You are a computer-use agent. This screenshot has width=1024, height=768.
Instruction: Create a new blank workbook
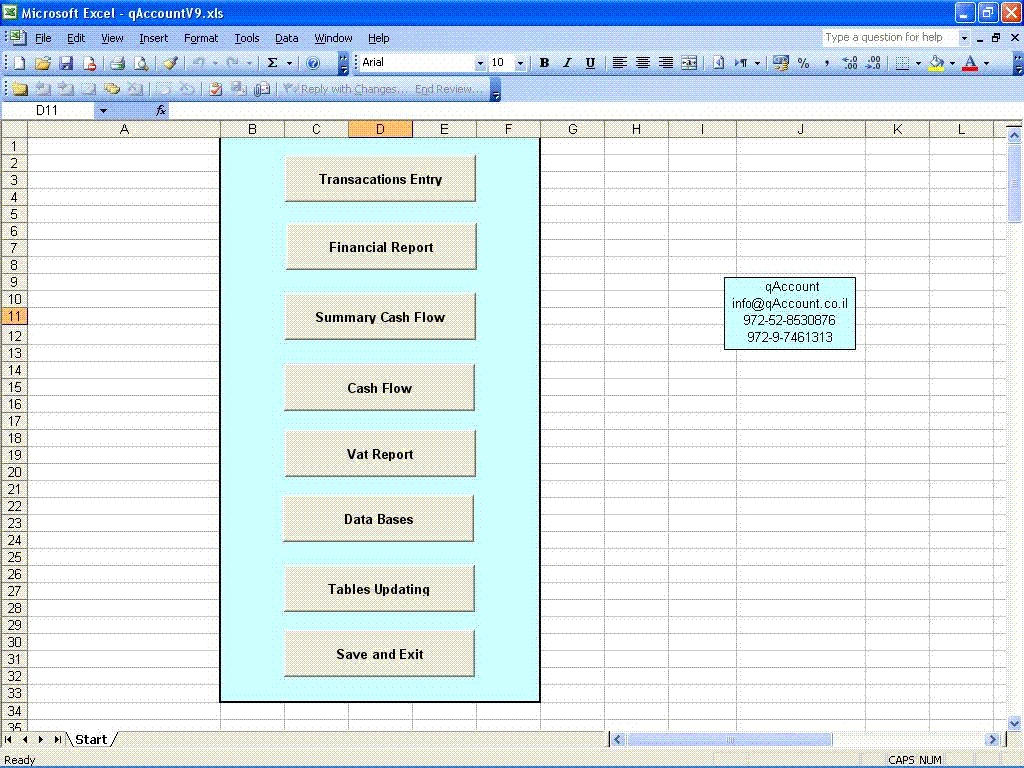click(x=20, y=63)
